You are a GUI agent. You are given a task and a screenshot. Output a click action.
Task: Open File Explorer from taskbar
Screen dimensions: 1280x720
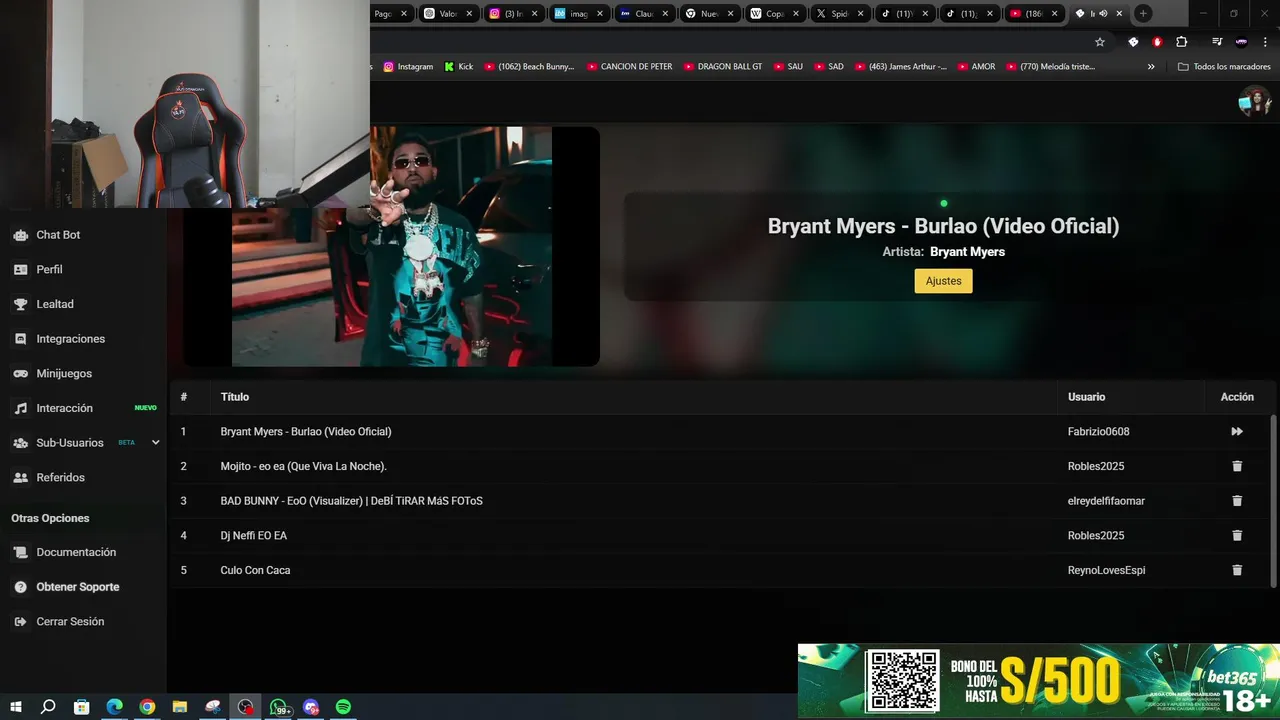(180, 707)
